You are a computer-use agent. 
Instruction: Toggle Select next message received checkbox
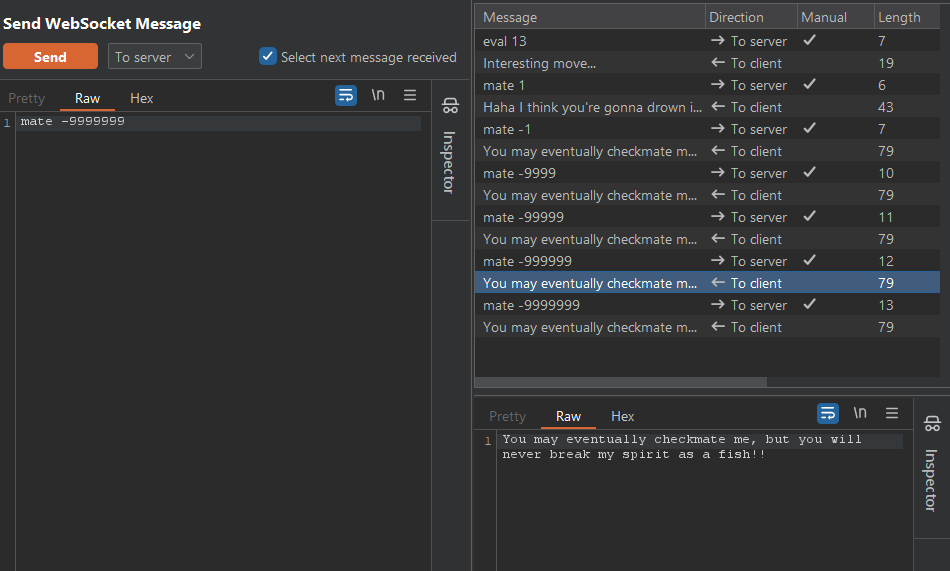267,56
